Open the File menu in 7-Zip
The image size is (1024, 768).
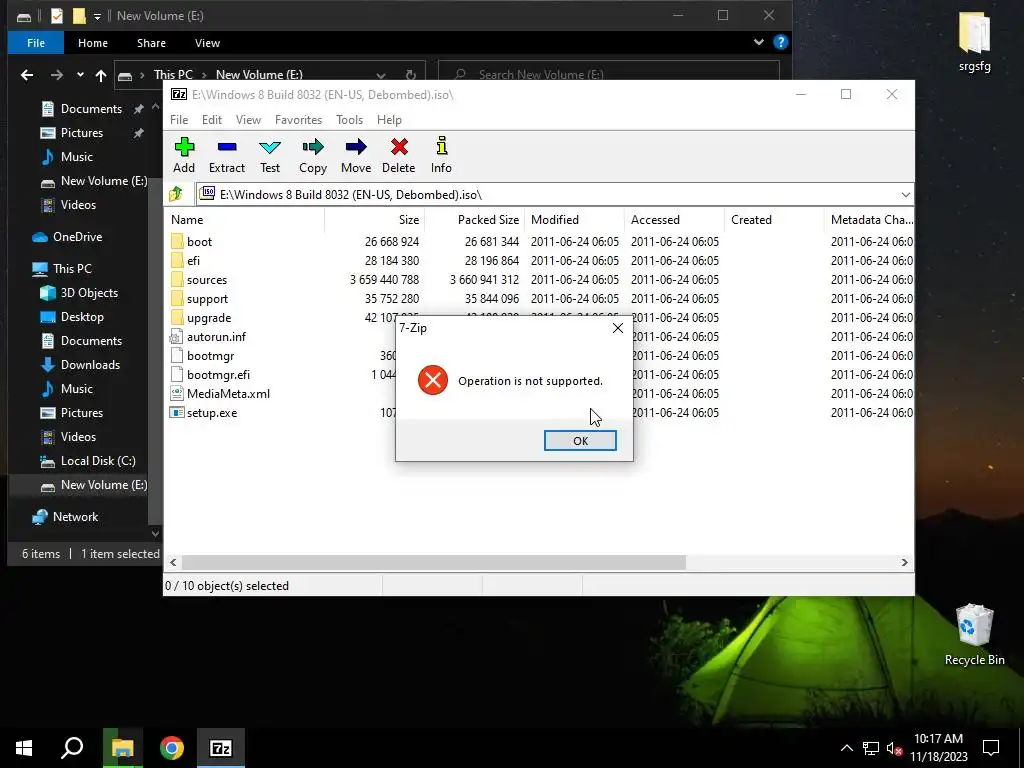(x=179, y=120)
